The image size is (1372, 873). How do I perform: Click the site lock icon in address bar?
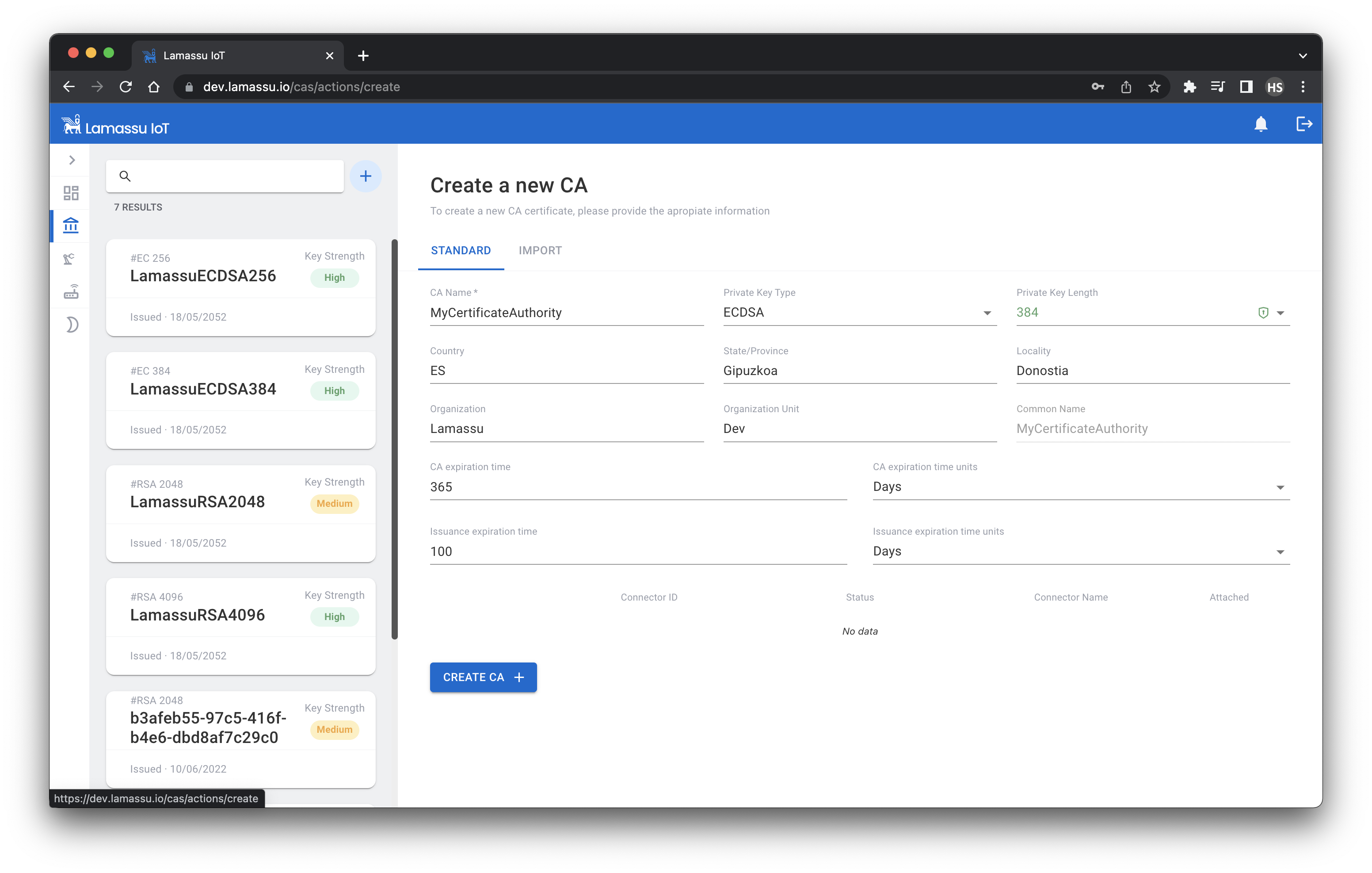pos(189,87)
